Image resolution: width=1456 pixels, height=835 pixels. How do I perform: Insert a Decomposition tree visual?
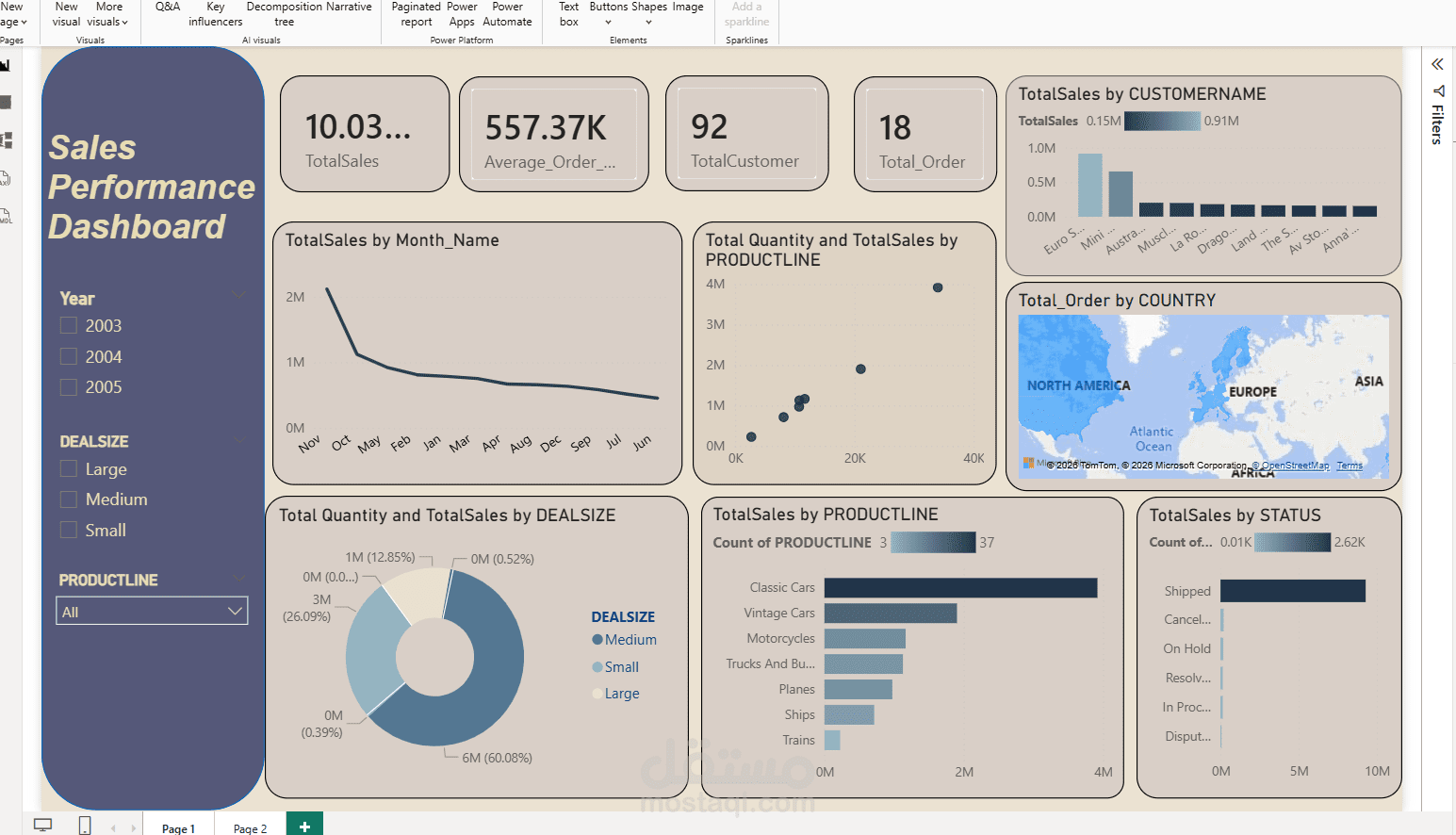coord(284,14)
